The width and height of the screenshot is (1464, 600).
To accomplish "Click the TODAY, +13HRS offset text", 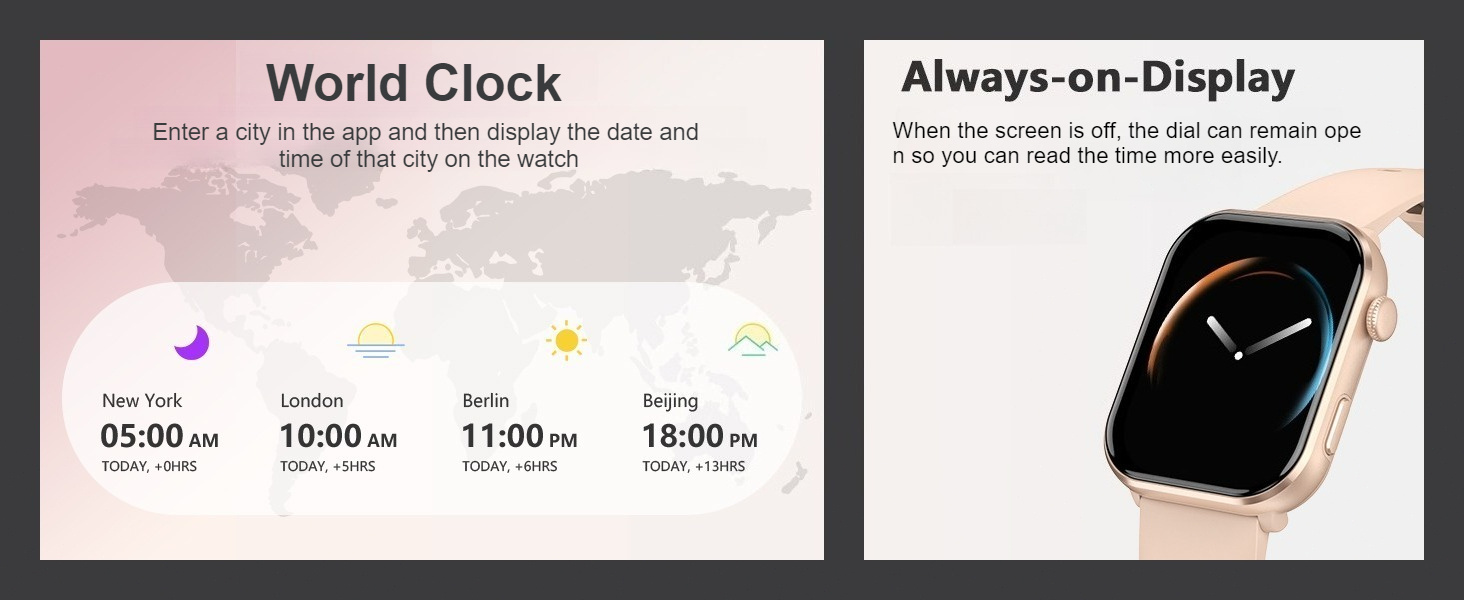I will pos(693,466).
